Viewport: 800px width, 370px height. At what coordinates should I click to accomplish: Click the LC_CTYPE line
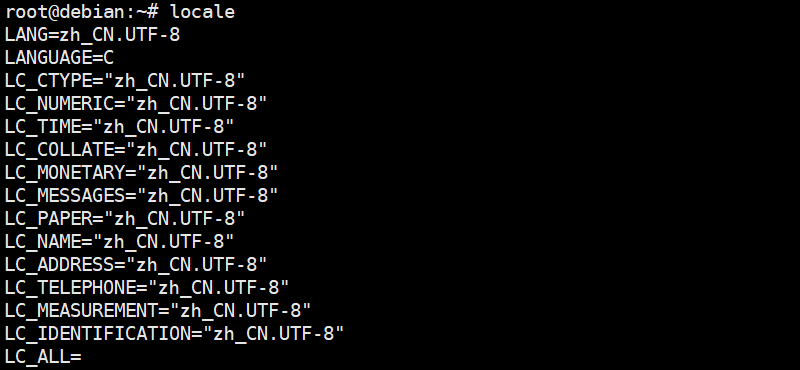(x=125, y=81)
